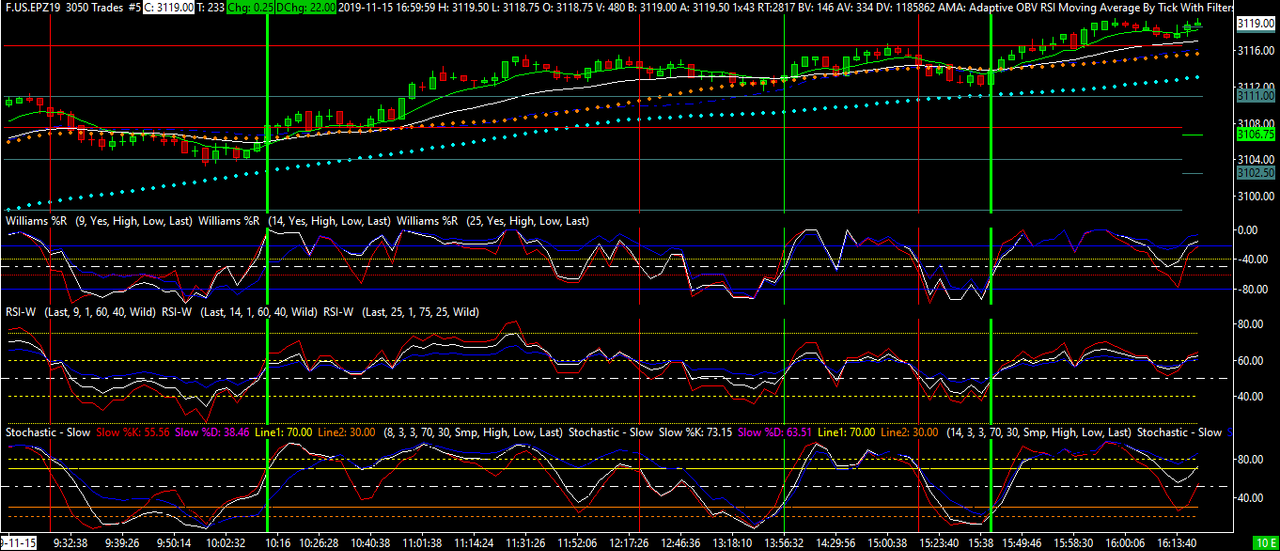
Task: Click the 'L: 3118.75' low value
Action: (518, 7)
